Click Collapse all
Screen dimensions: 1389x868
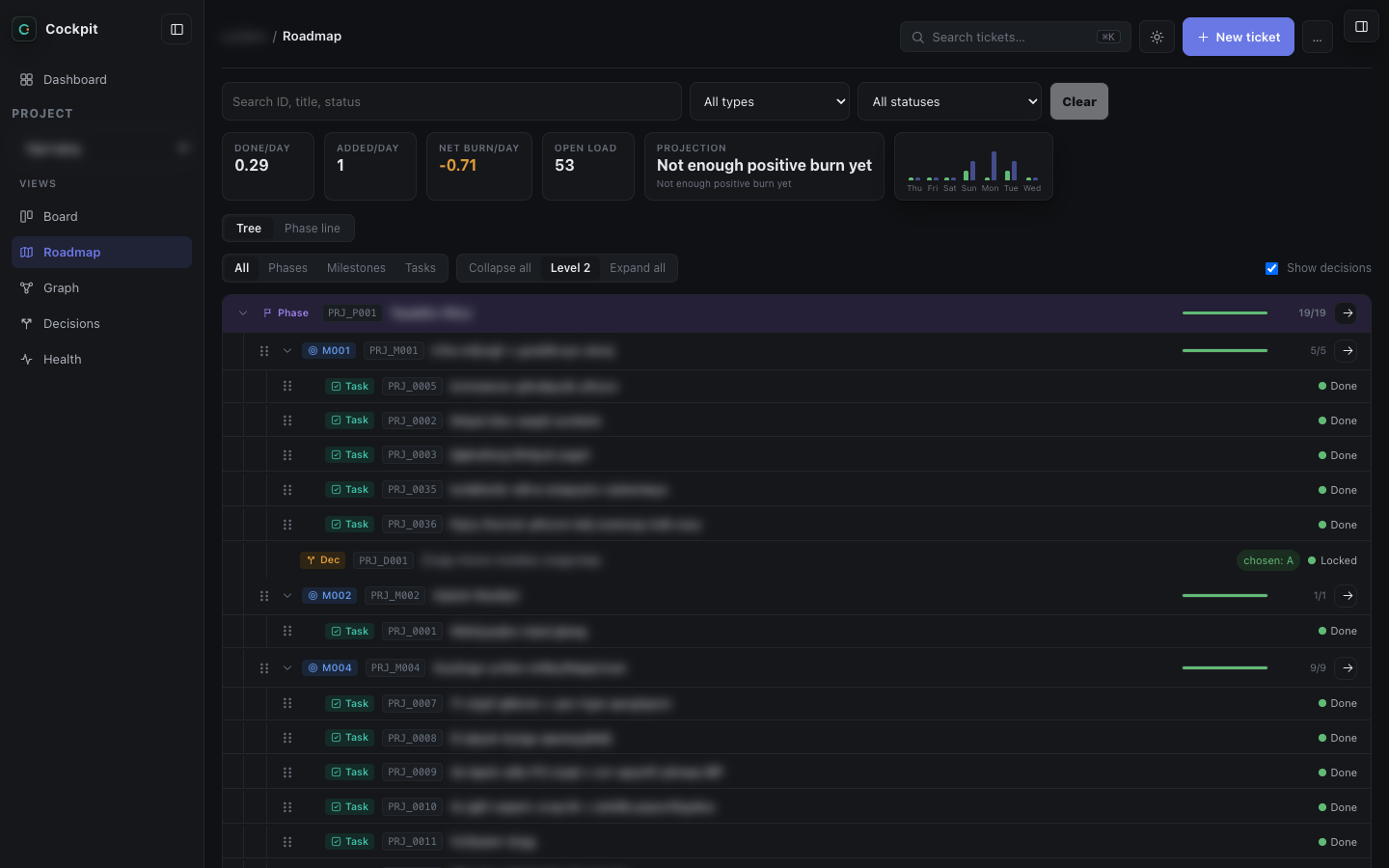pyautogui.click(x=500, y=268)
